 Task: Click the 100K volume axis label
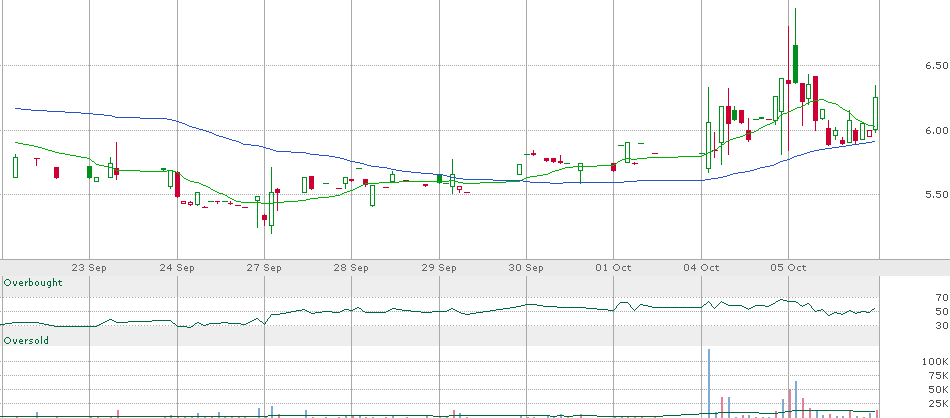coord(935,362)
